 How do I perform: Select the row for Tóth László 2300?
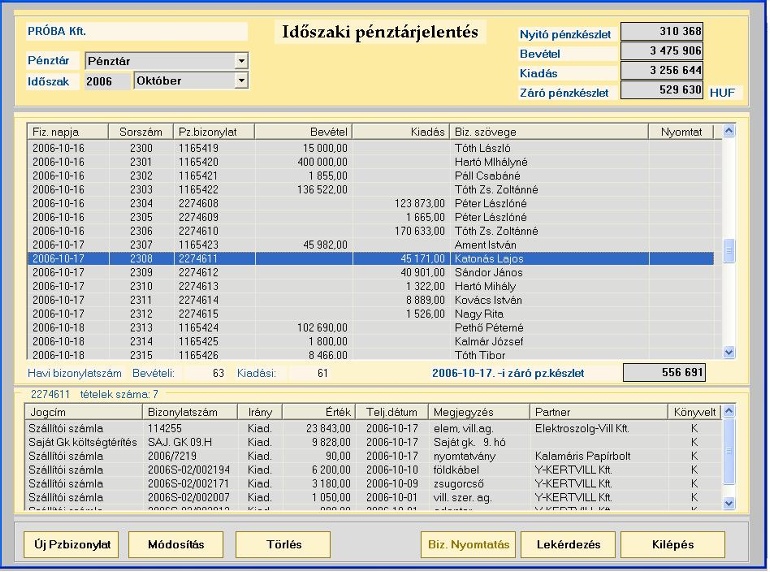point(371,148)
